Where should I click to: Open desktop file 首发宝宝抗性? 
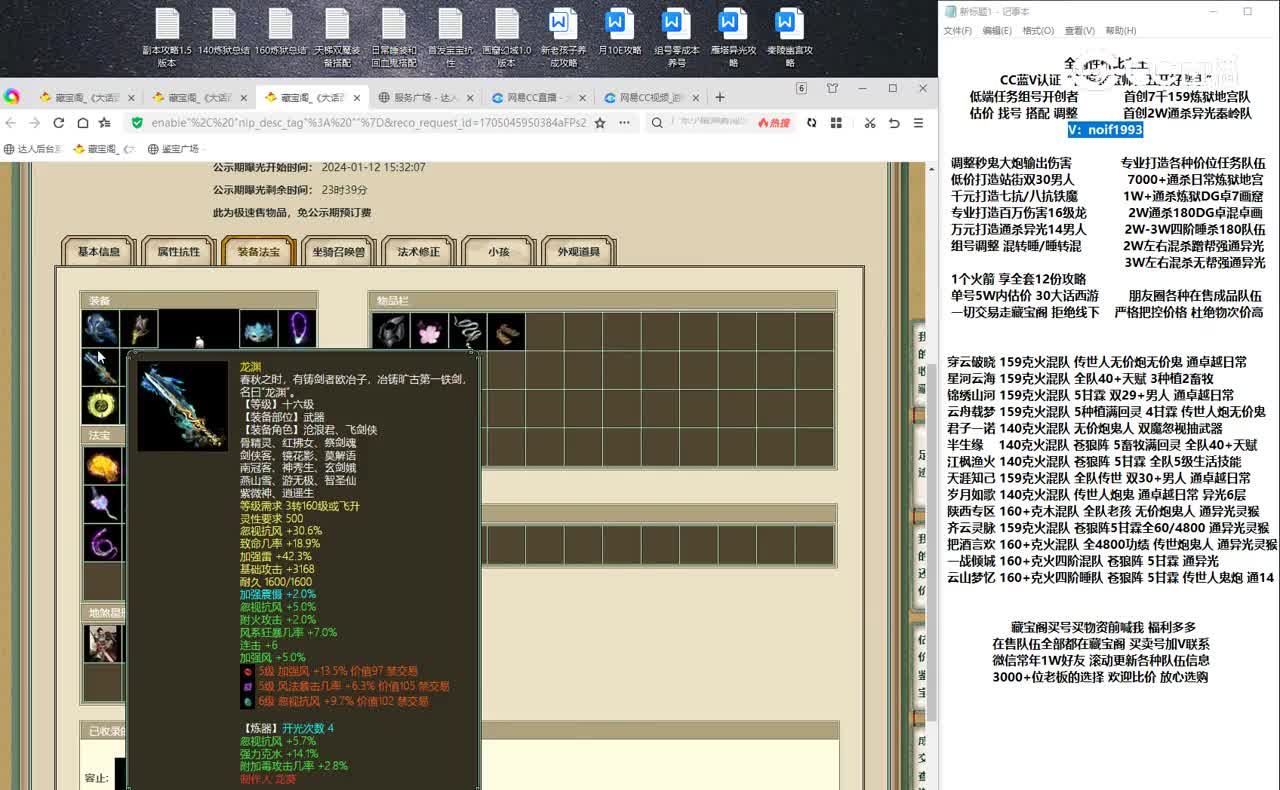[451, 38]
